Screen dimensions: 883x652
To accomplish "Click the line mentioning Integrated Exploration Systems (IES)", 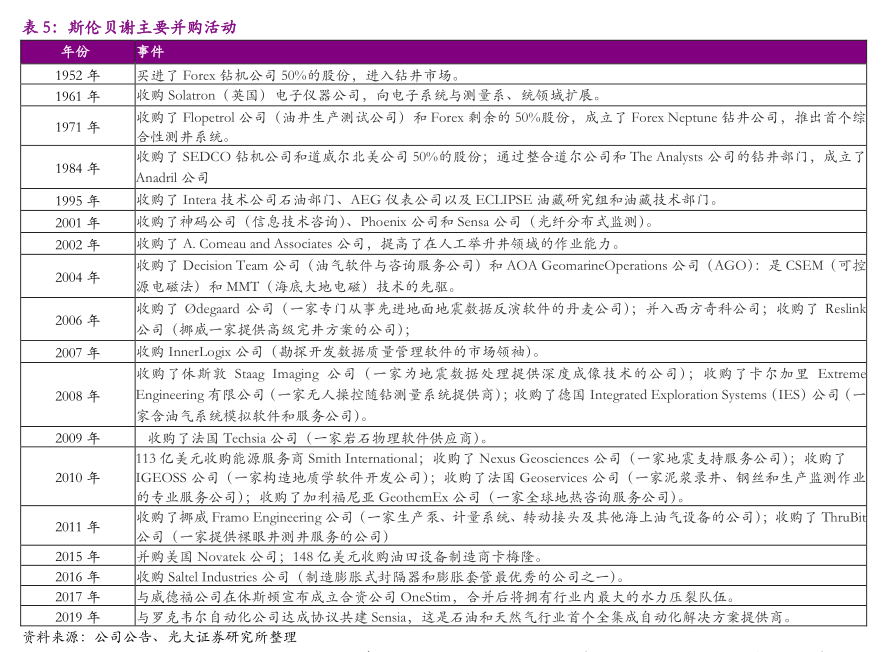I will pos(501,395).
